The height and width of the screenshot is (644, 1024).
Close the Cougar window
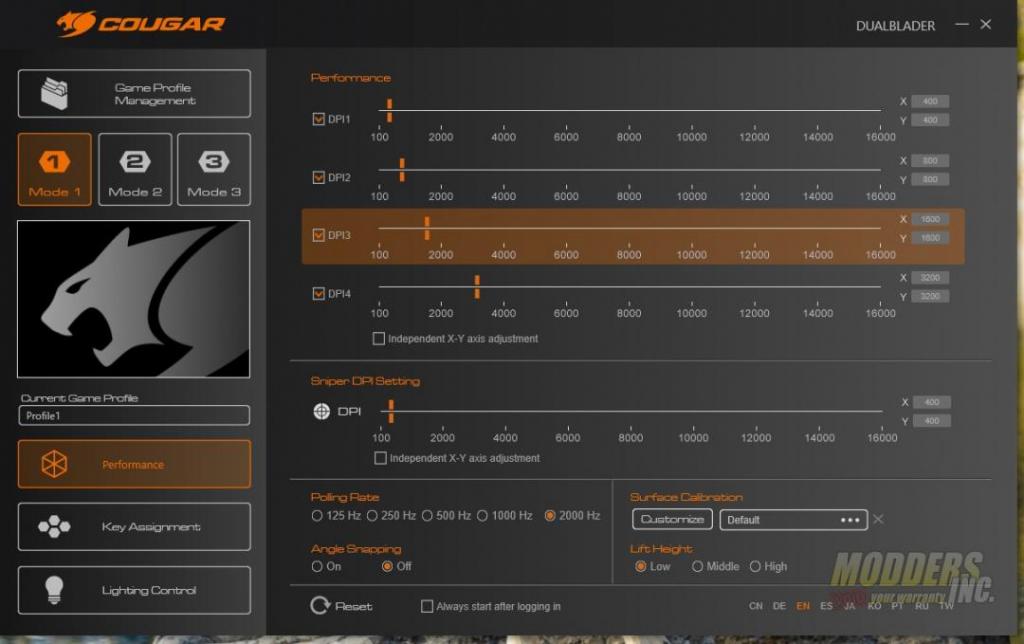pos(986,24)
